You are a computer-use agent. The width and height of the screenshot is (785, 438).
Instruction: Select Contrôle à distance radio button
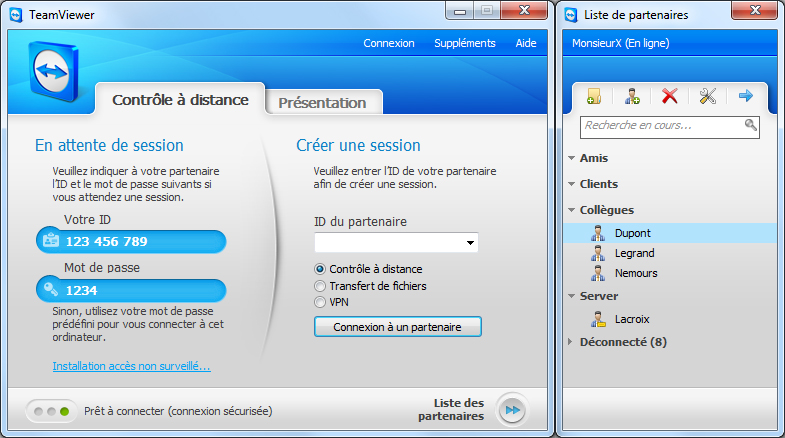coord(319,269)
